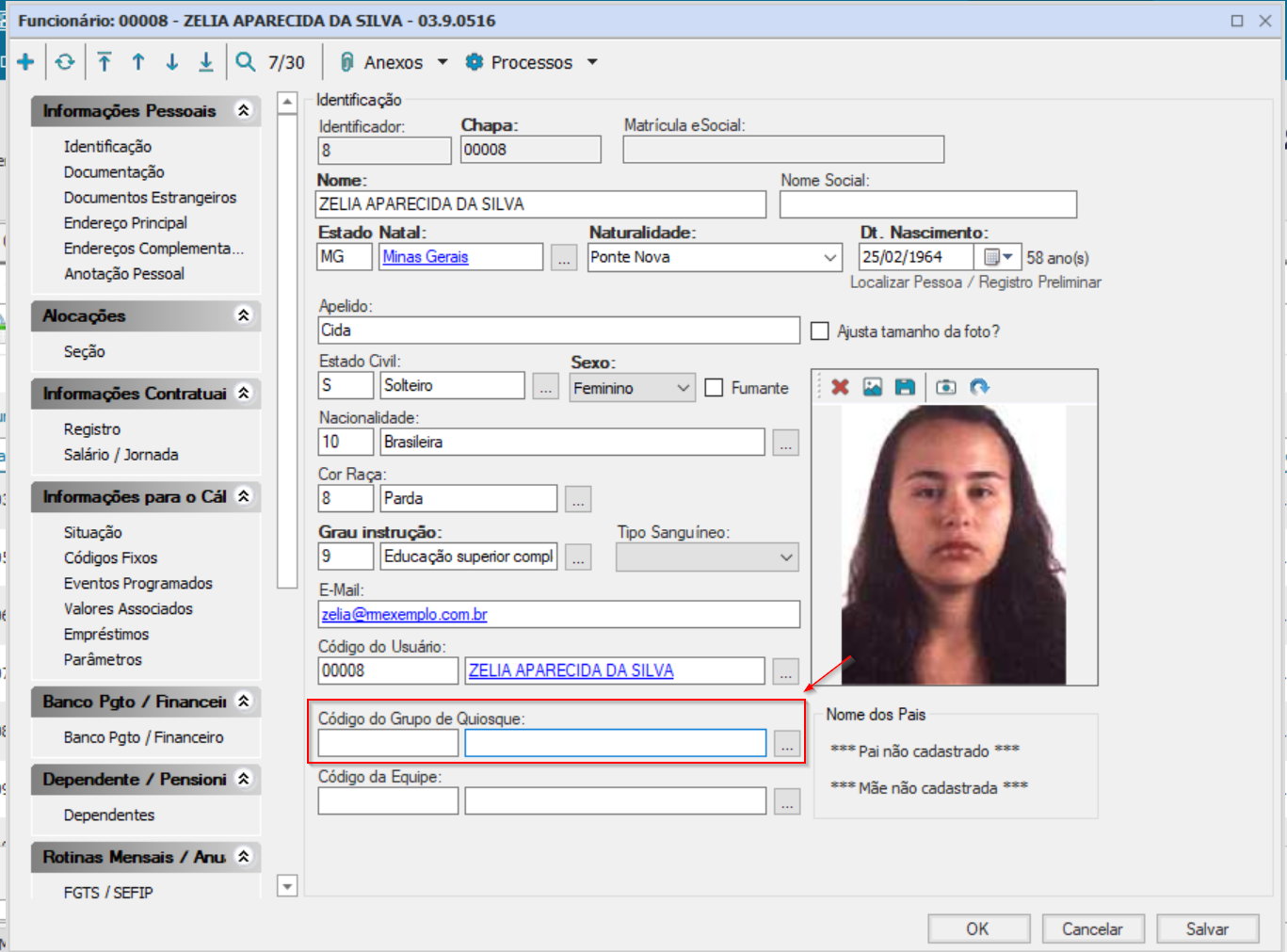Select Salário / Jornada in sidebar
1287x952 pixels.
[x=121, y=455]
